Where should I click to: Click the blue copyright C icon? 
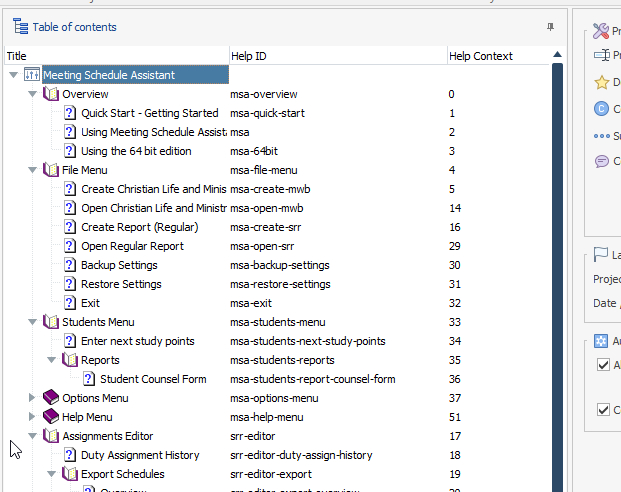point(601,109)
